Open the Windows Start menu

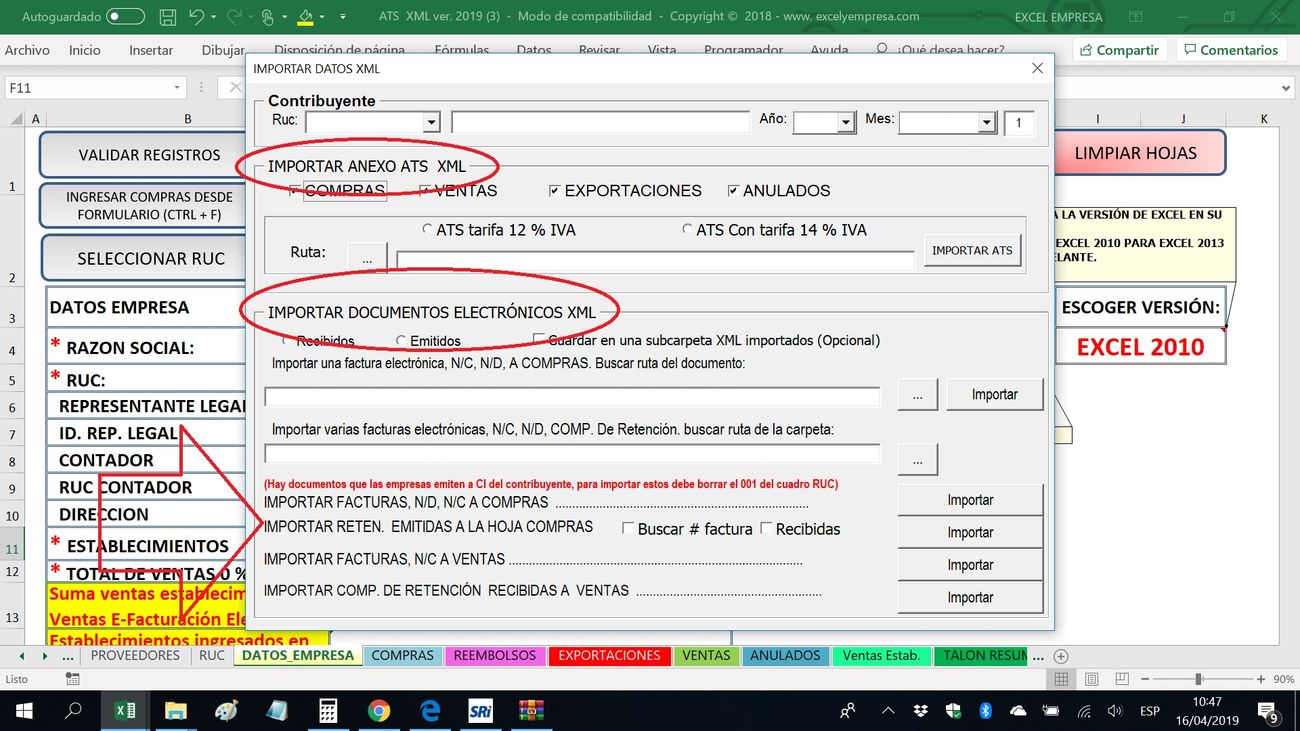[x=24, y=711]
